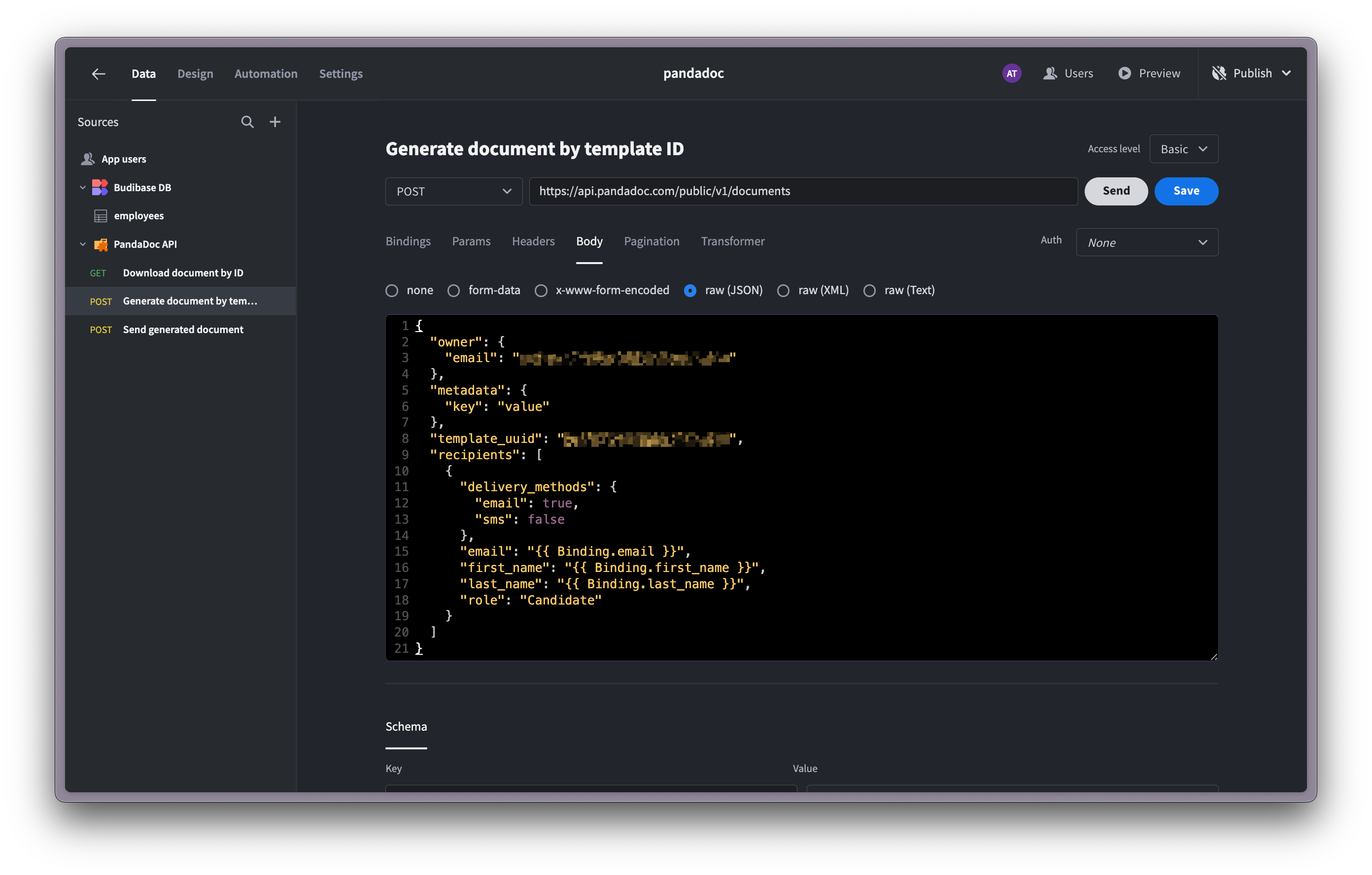Image resolution: width=1372 pixels, height=875 pixels.
Task: Open the Bindings tab
Action: click(408, 241)
